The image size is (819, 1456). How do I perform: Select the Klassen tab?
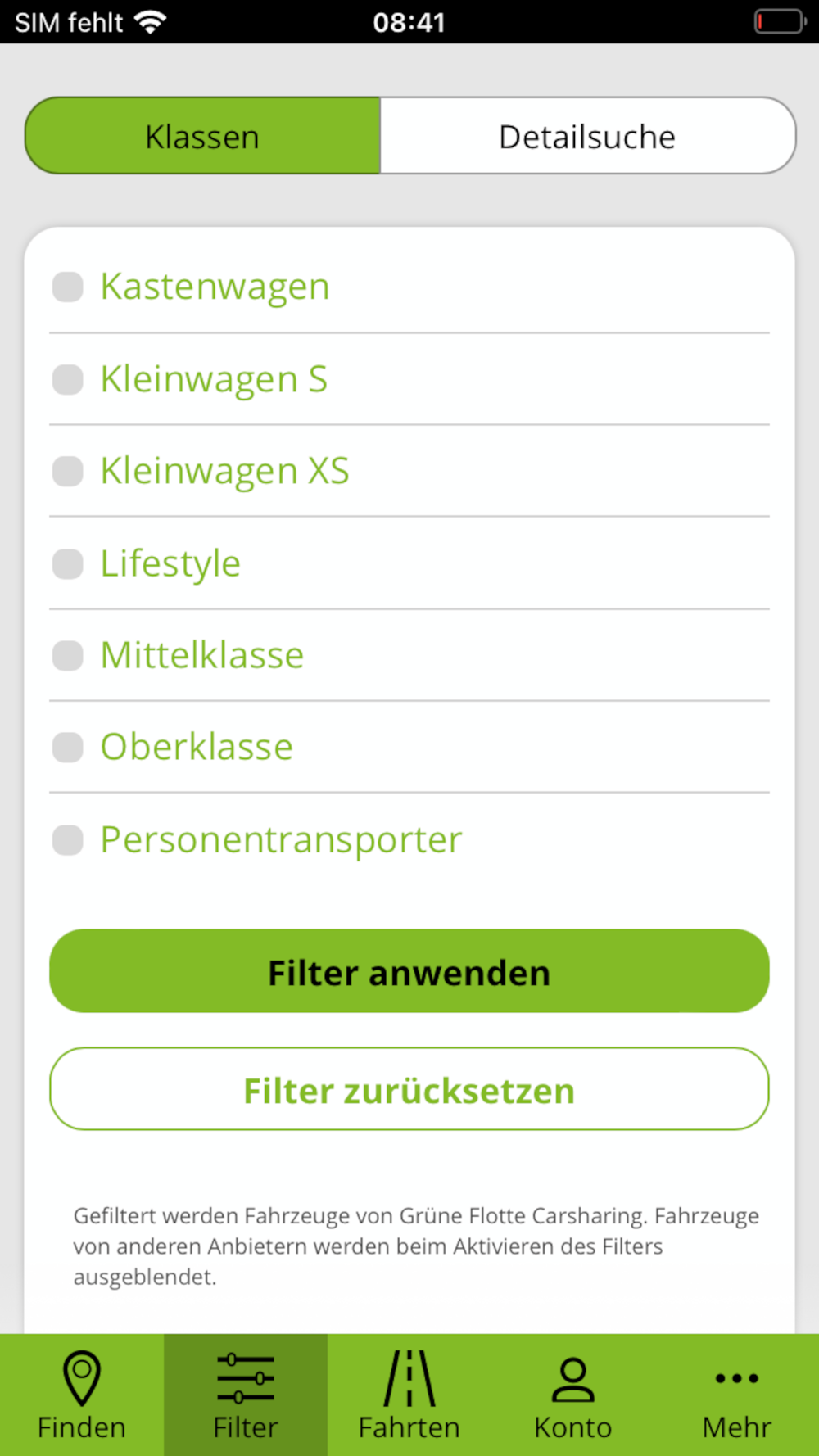(x=202, y=136)
